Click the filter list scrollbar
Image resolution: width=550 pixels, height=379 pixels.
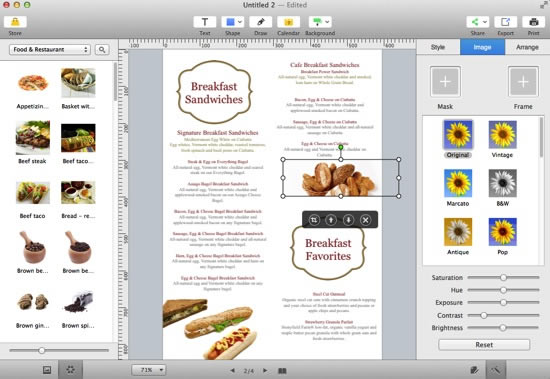[541, 137]
